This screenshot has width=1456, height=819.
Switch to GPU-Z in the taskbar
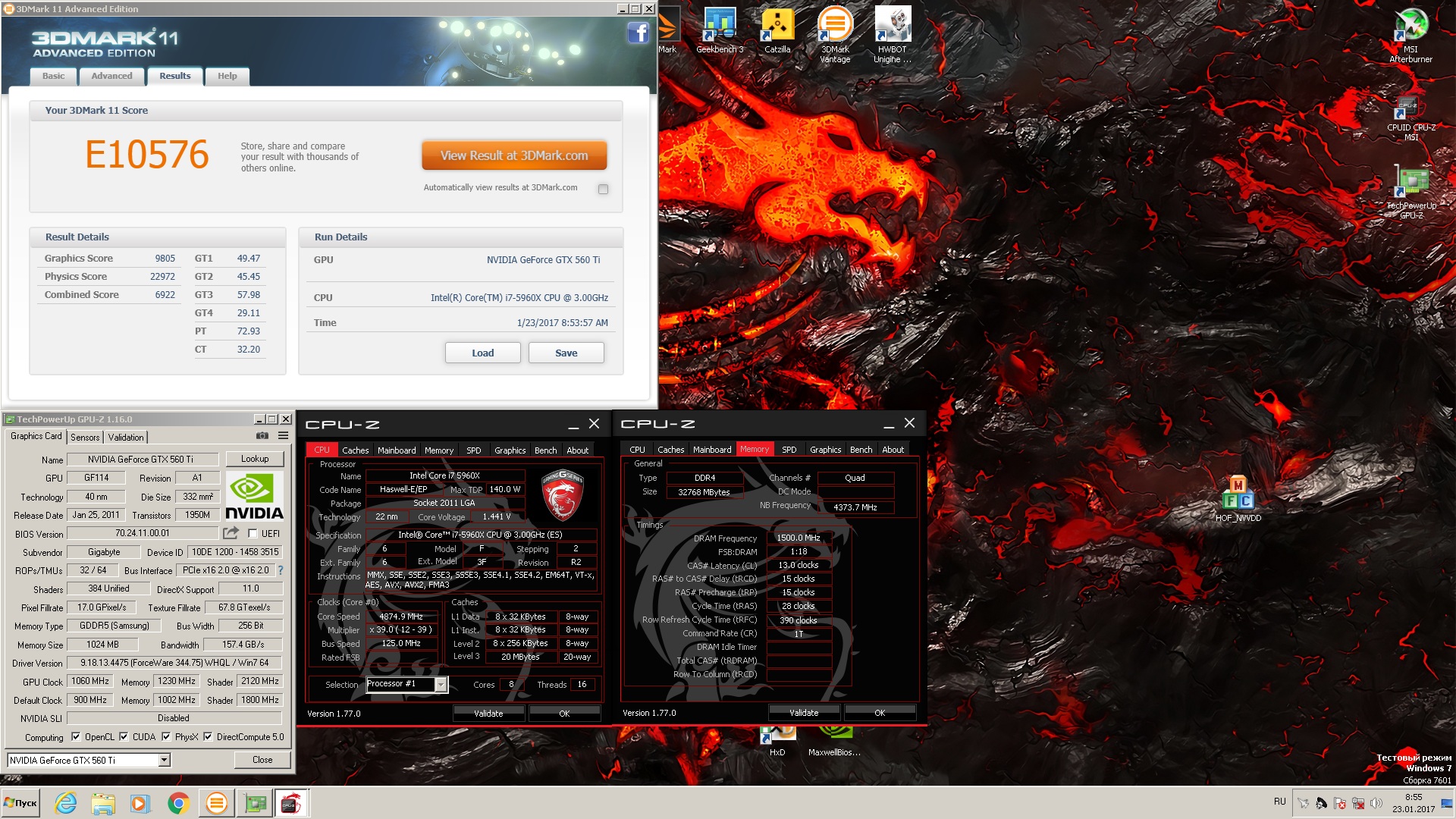click(254, 803)
